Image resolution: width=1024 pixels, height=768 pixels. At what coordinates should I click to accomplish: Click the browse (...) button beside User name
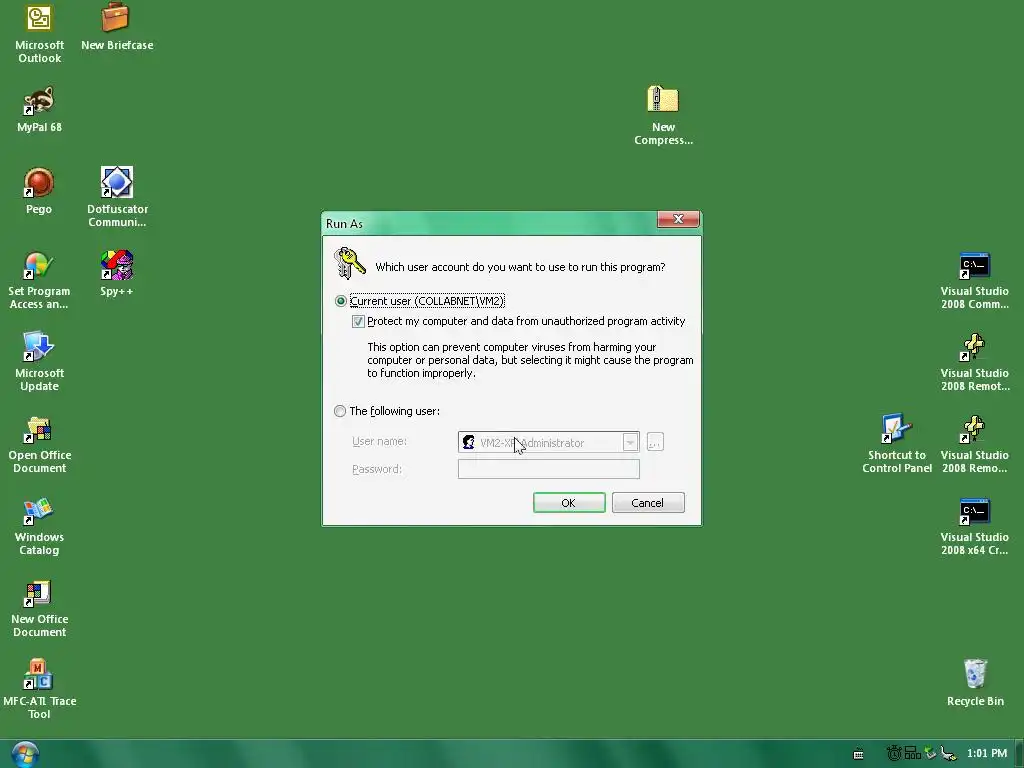655,442
